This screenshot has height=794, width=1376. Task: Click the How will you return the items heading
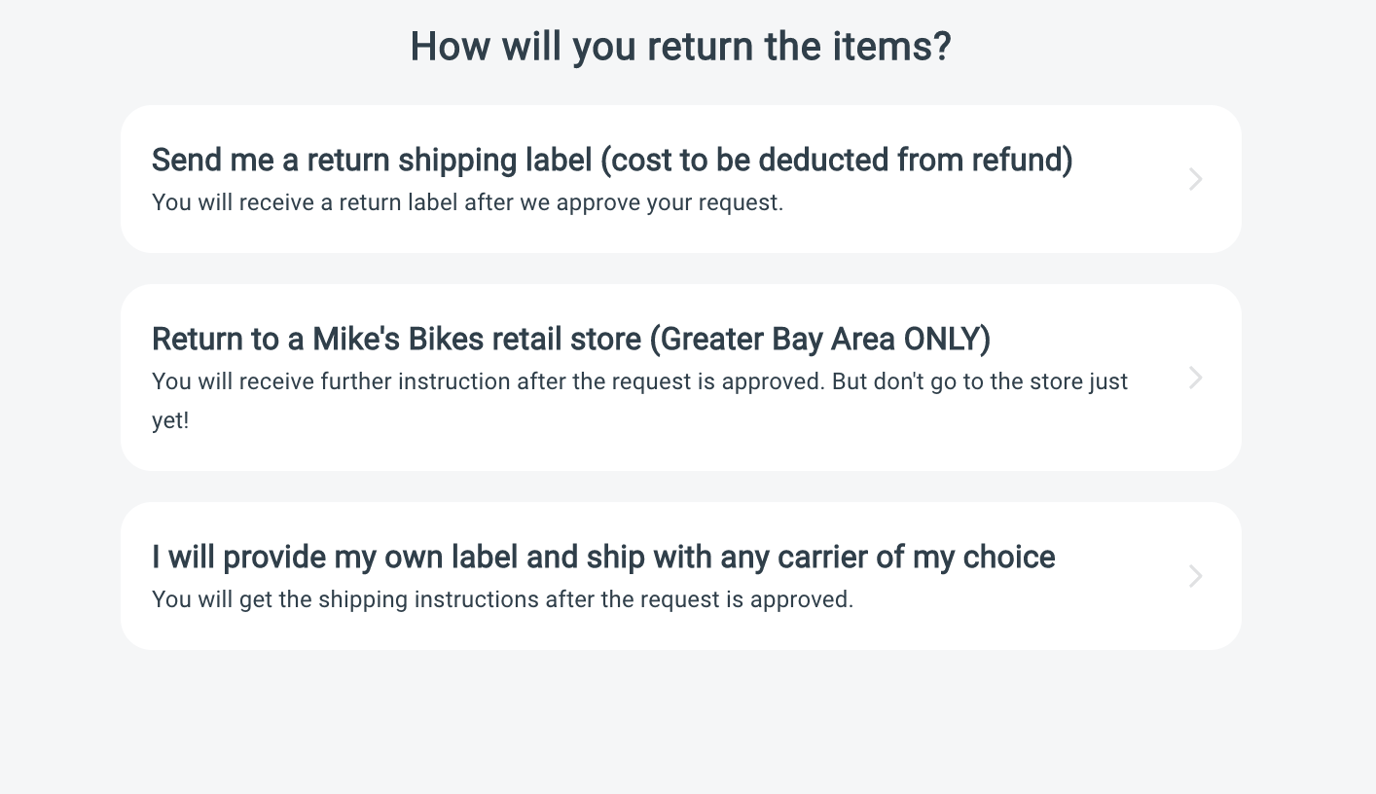tap(680, 45)
